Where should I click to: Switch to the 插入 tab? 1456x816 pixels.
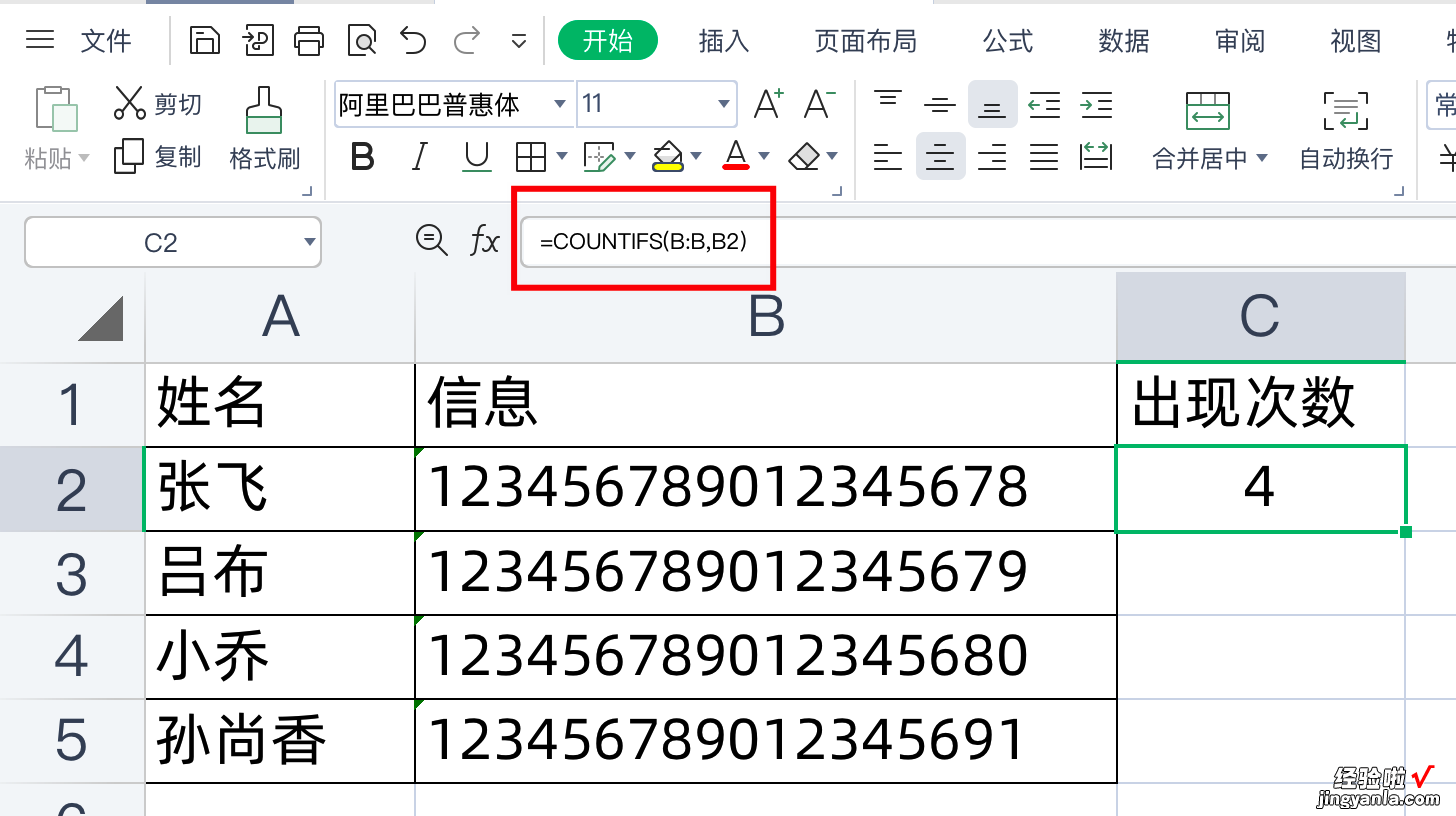pos(723,40)
